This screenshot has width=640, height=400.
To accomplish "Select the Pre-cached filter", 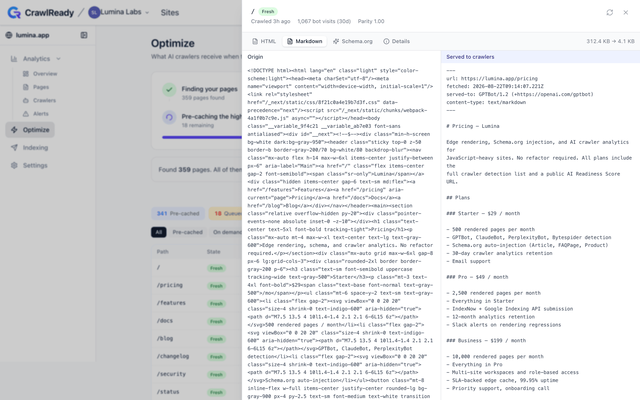I will coord(187,232).
